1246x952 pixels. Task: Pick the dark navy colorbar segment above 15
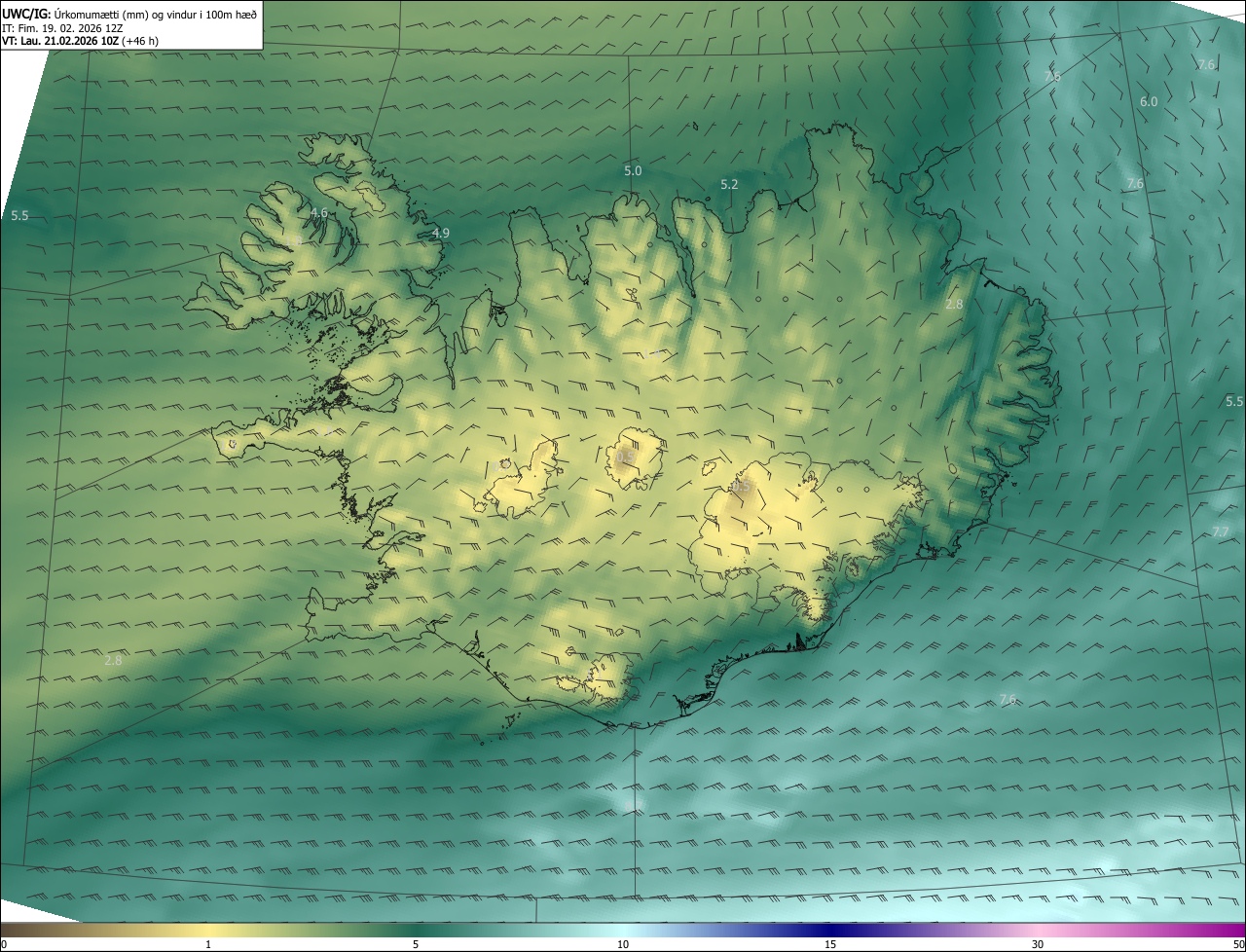(830, 930)
